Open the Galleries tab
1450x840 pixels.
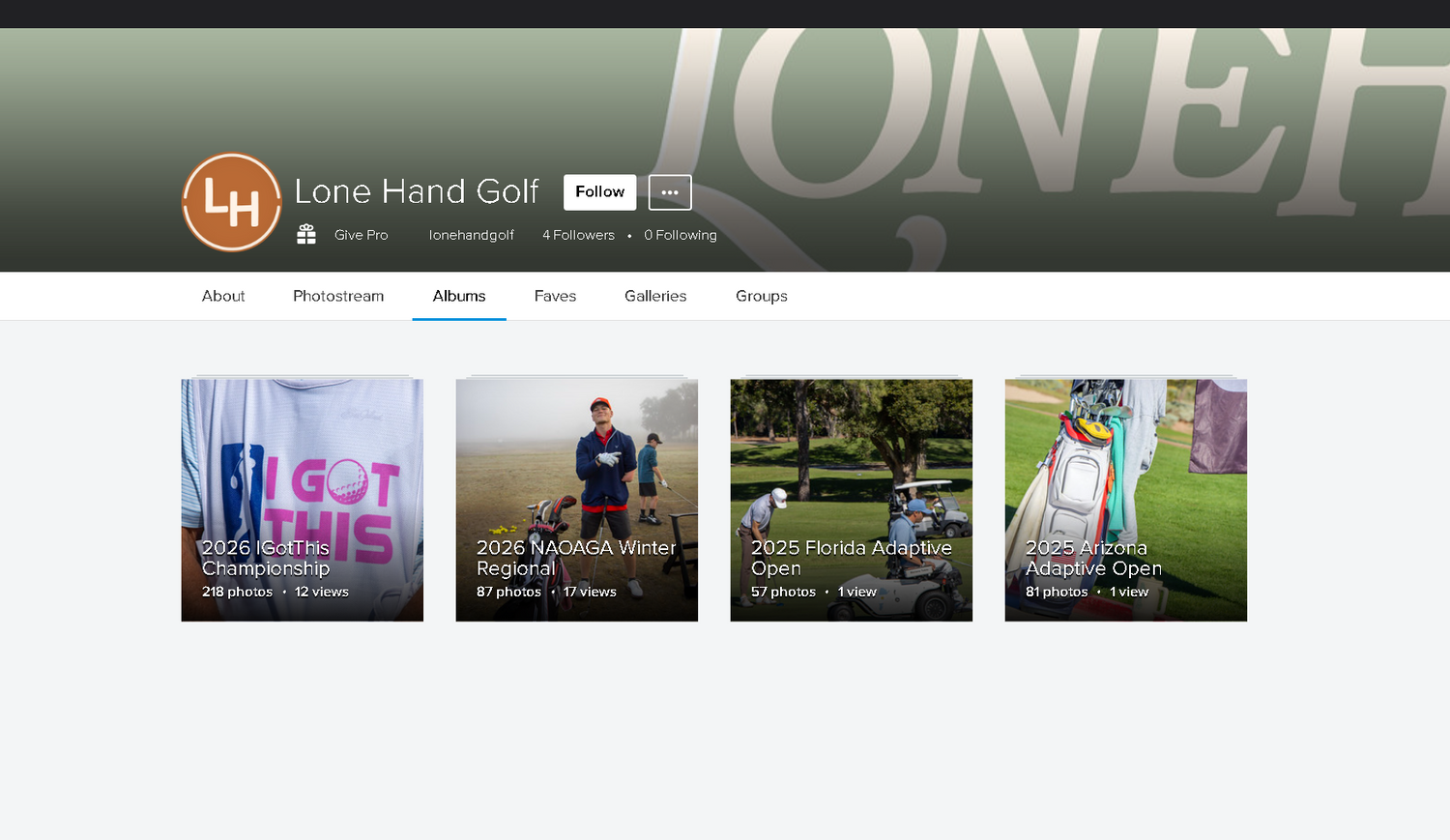point(655,296)
